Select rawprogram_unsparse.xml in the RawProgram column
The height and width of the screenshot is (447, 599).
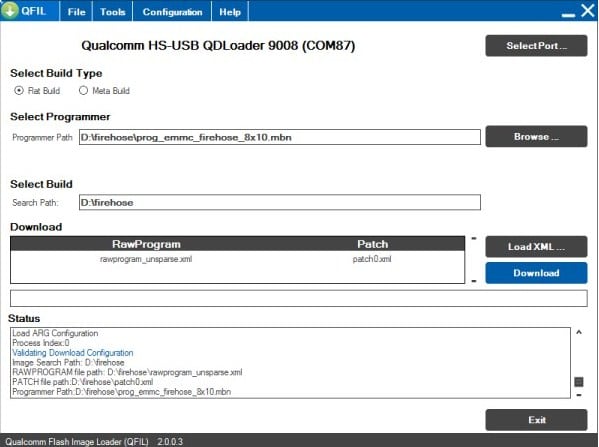pyautogui.click(x=146, y=259)
